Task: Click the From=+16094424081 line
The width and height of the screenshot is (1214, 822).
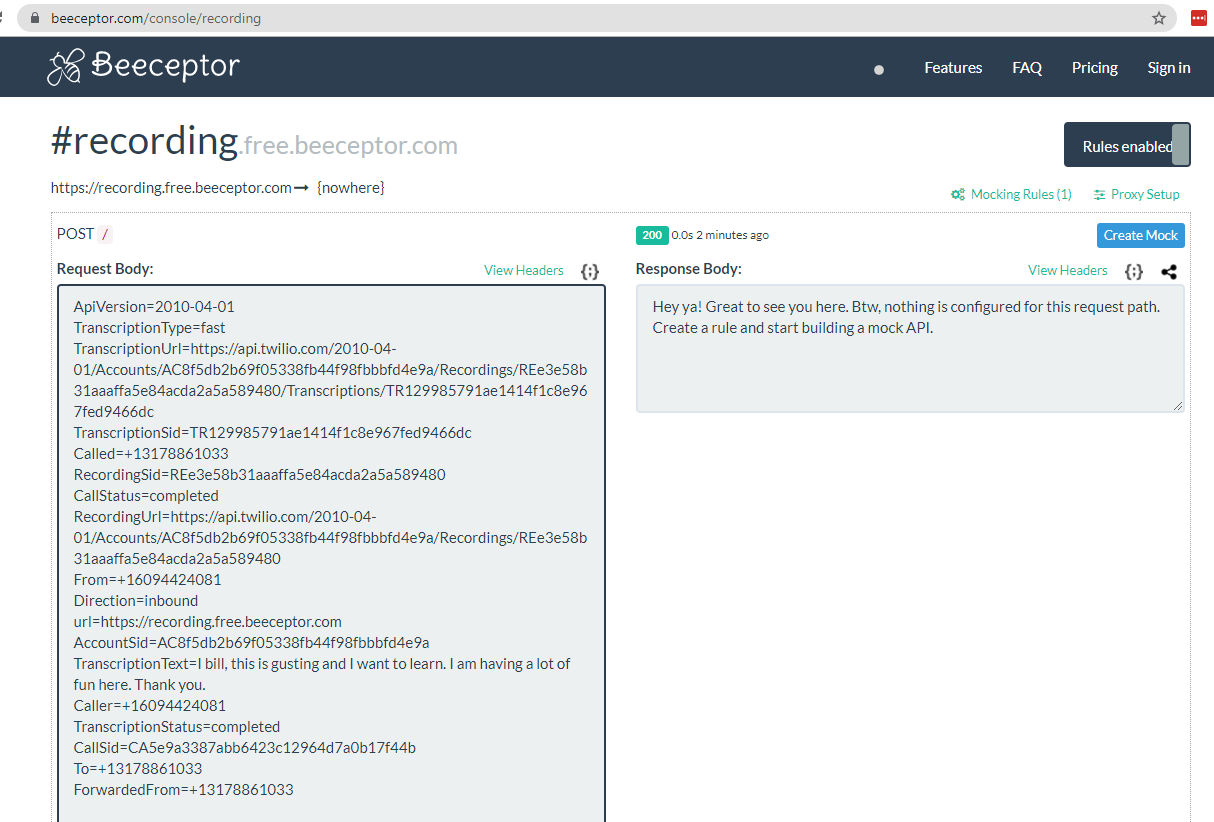Action: tap(148, 579)
